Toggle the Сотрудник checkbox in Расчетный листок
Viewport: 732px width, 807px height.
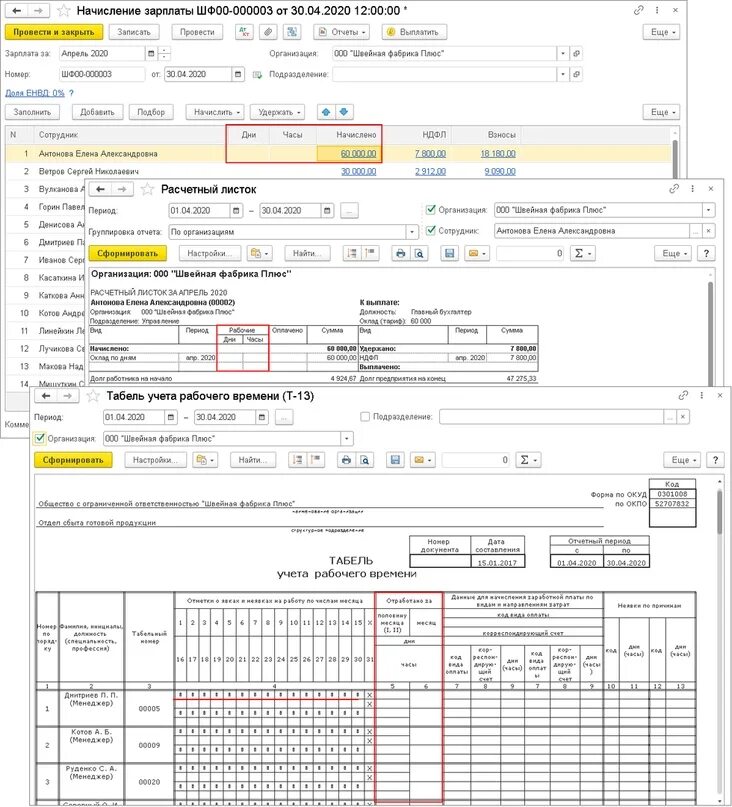point(431,231)
